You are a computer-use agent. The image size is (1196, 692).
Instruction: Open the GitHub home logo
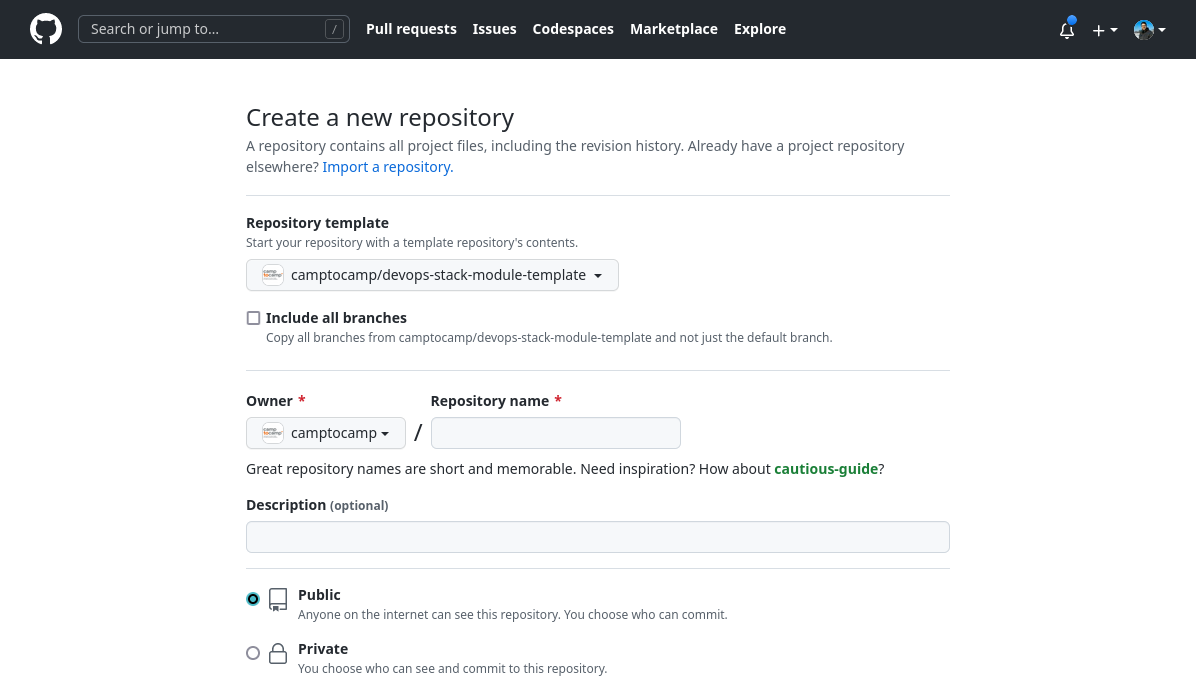tap(46, 29)
